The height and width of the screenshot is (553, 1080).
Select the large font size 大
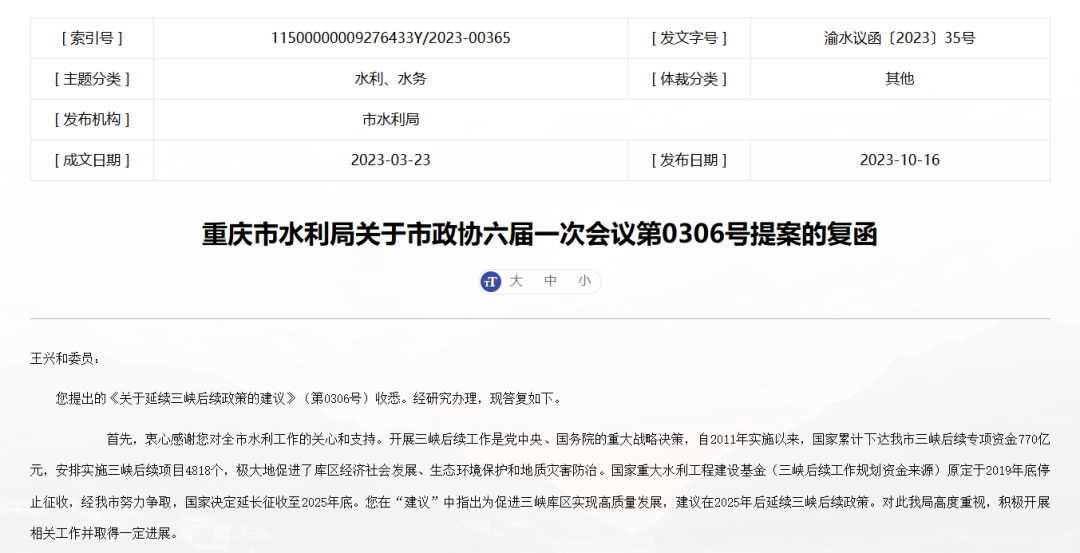click(516, 281)
